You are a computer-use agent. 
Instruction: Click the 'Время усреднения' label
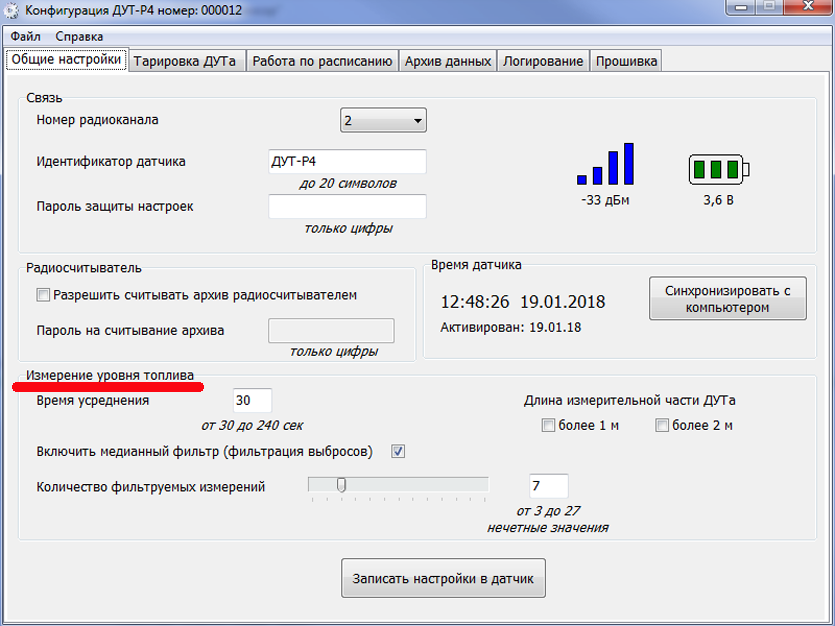(x=93, y=400)
